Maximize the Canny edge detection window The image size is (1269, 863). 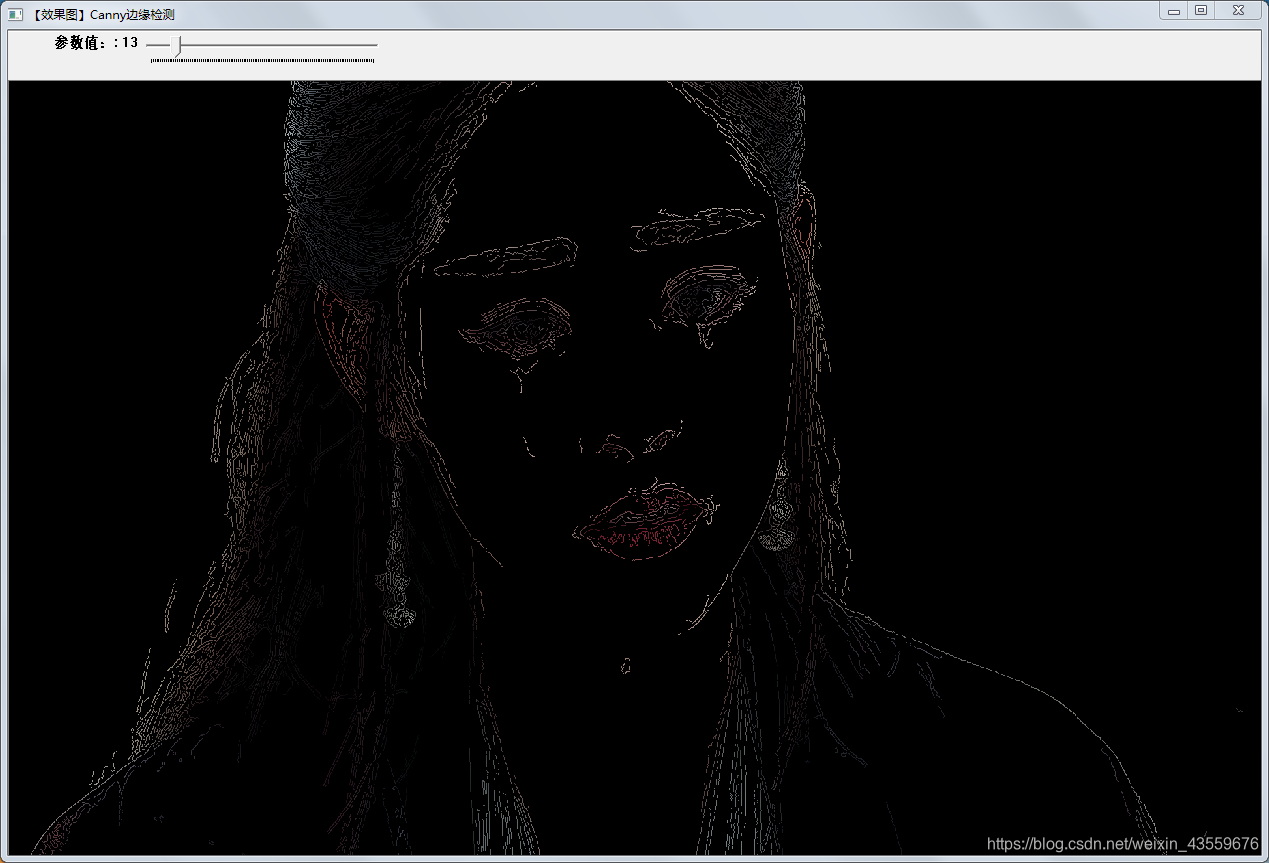(1201, 11)
